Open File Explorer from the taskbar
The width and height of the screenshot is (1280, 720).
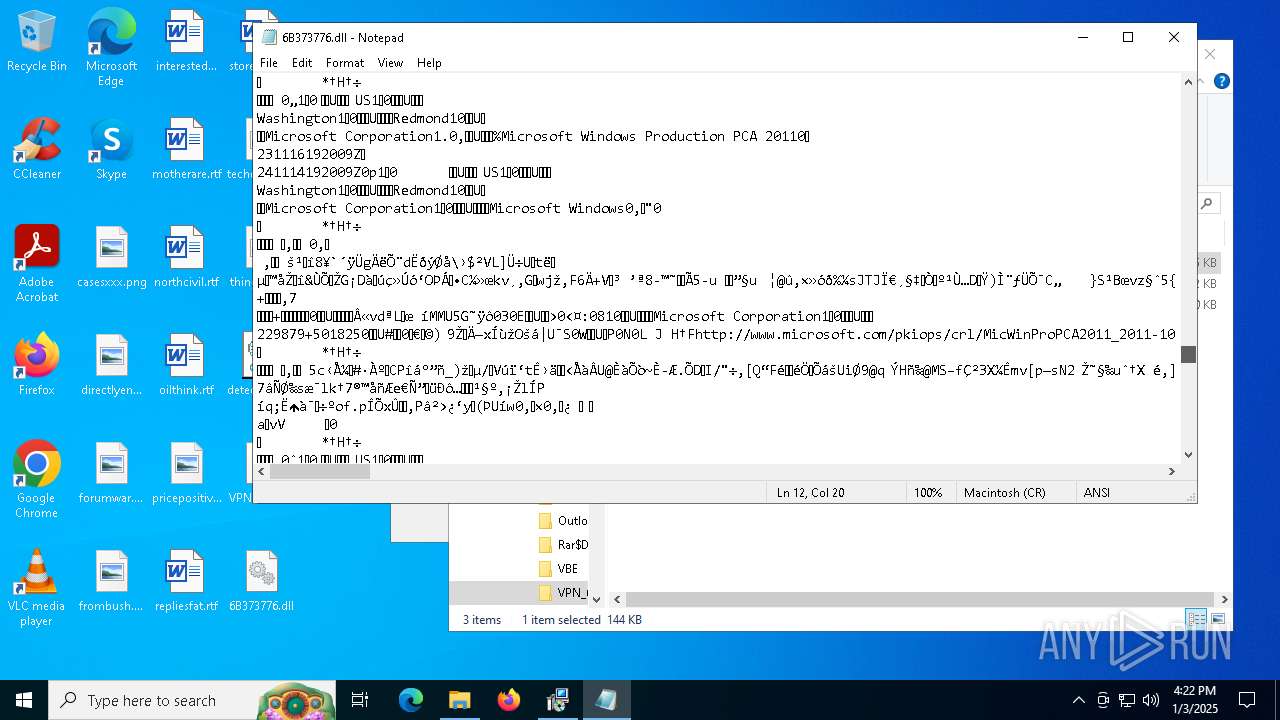click(459, 700)
